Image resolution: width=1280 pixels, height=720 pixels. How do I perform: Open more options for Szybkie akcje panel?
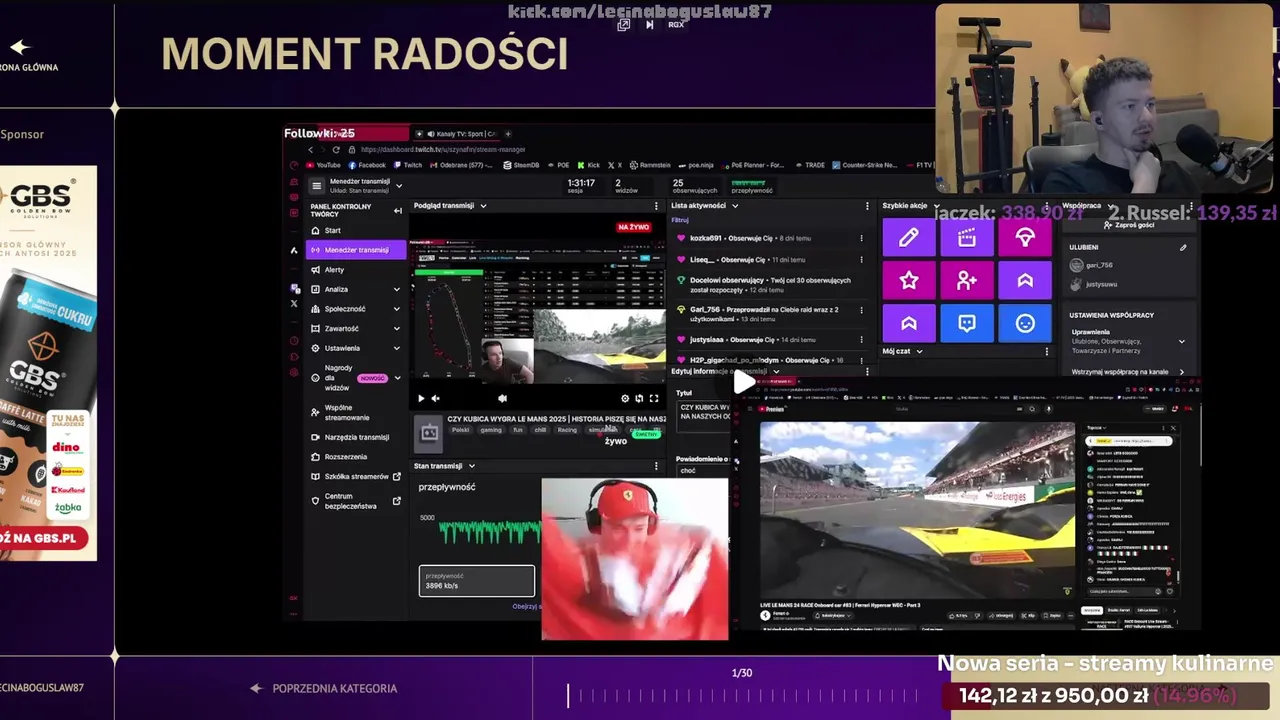(x=1047, y=205)
